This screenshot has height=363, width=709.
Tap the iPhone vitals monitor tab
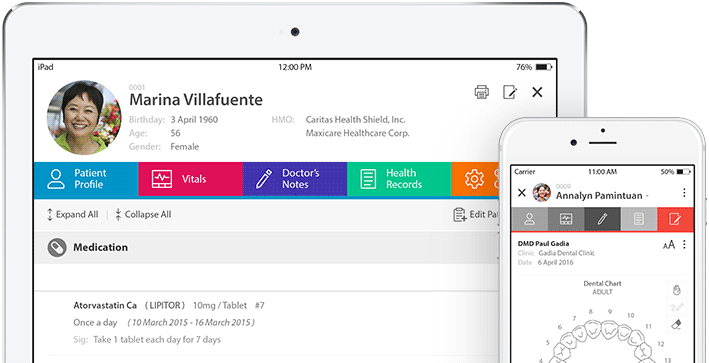[x=566, y=219]
